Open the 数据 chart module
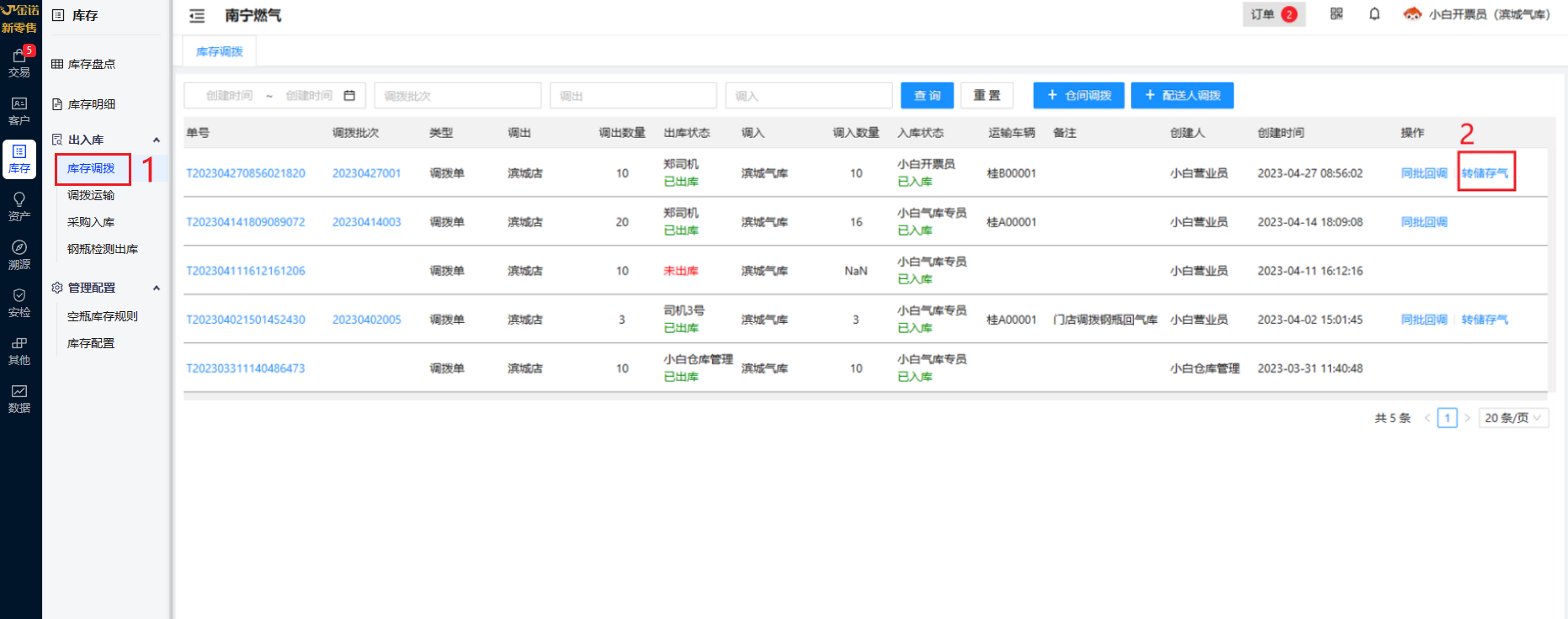1568x619 pixels. [19, 398]
